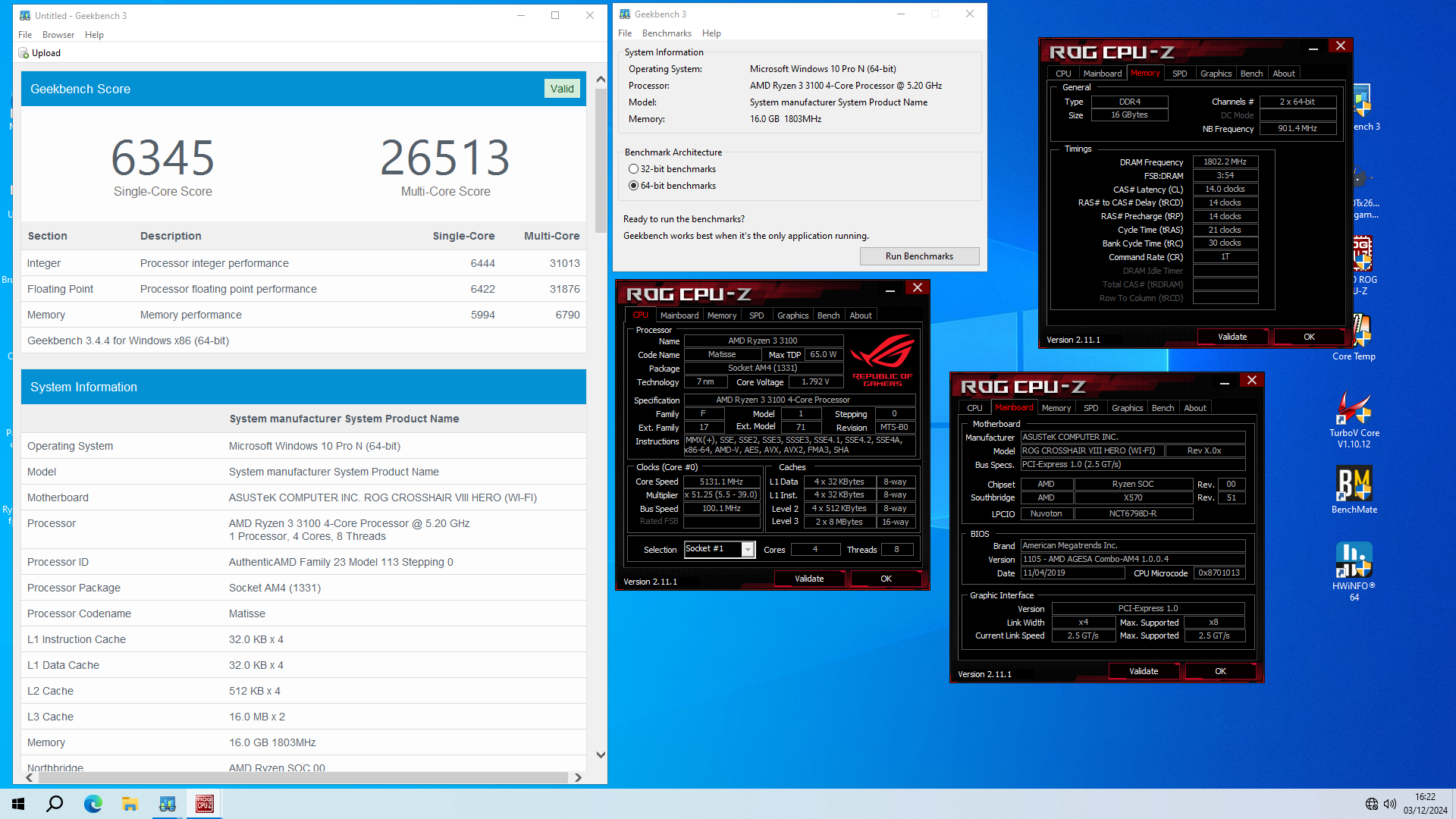Open File Explorer from taskbar
Screen dimensions: 1456x819
130,804
